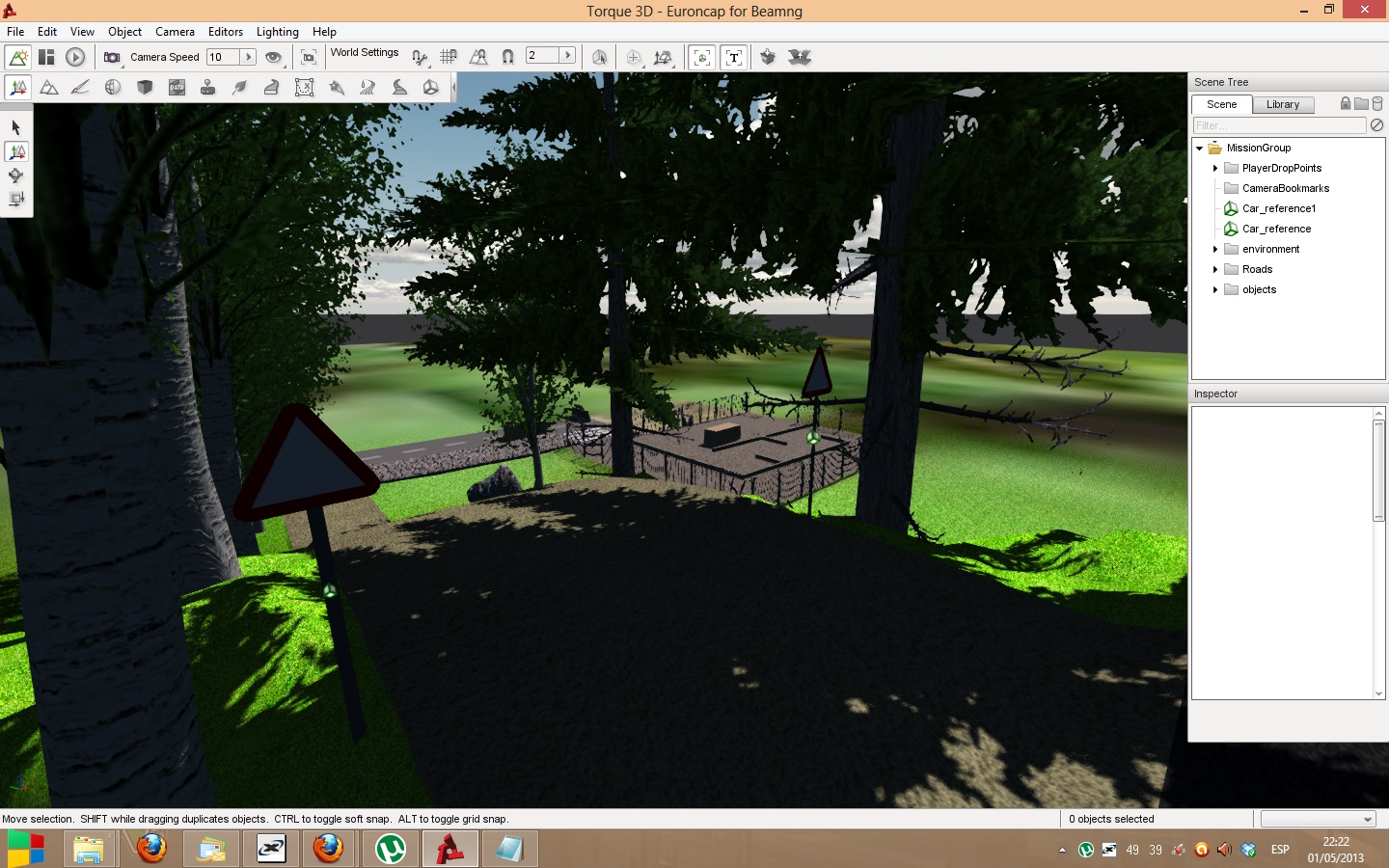
Task: Expand the objects folder
Action: tap(1215, 289)
